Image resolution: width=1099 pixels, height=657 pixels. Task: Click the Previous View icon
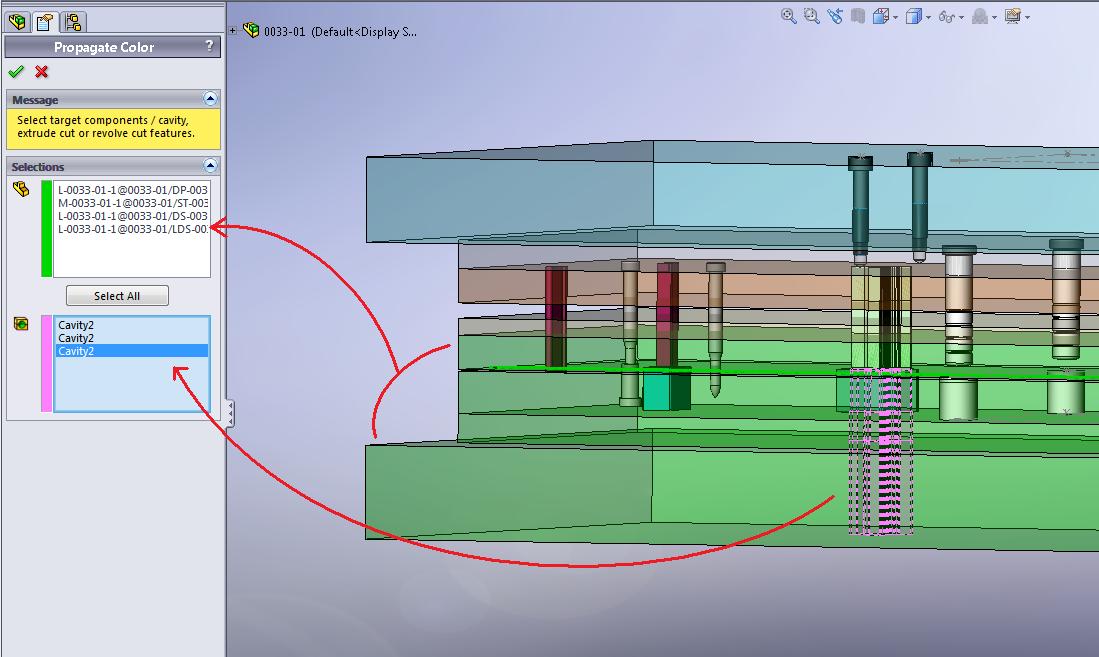[834, 16]
